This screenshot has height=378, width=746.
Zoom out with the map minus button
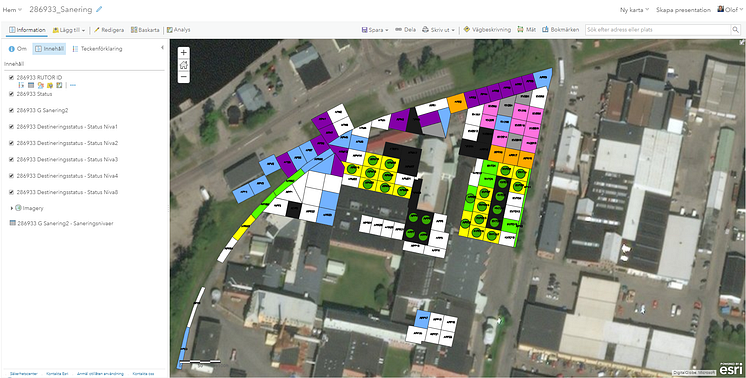184,77
